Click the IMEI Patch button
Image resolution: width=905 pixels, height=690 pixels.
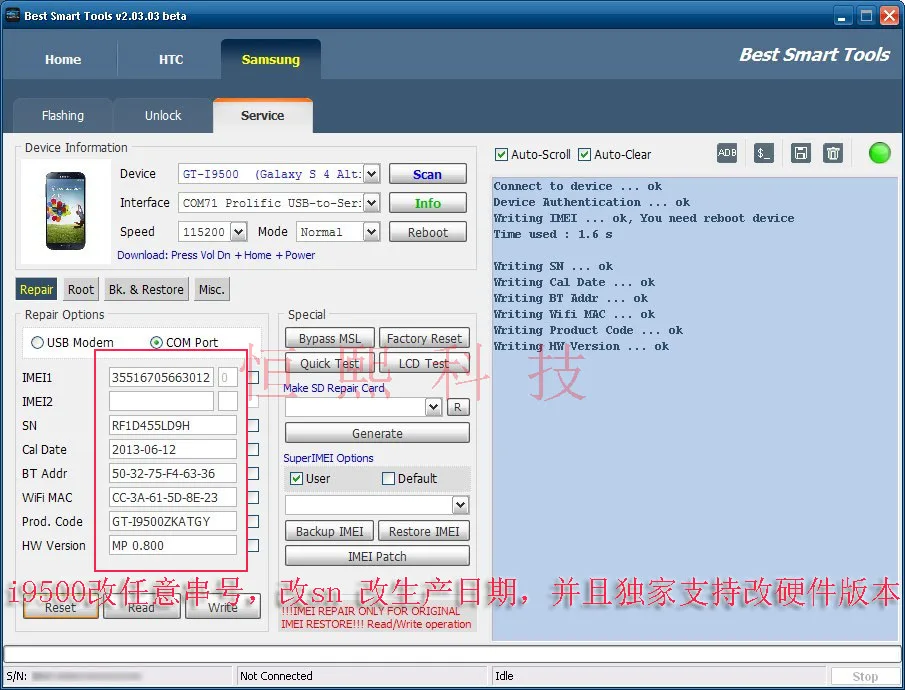[377, 556]
